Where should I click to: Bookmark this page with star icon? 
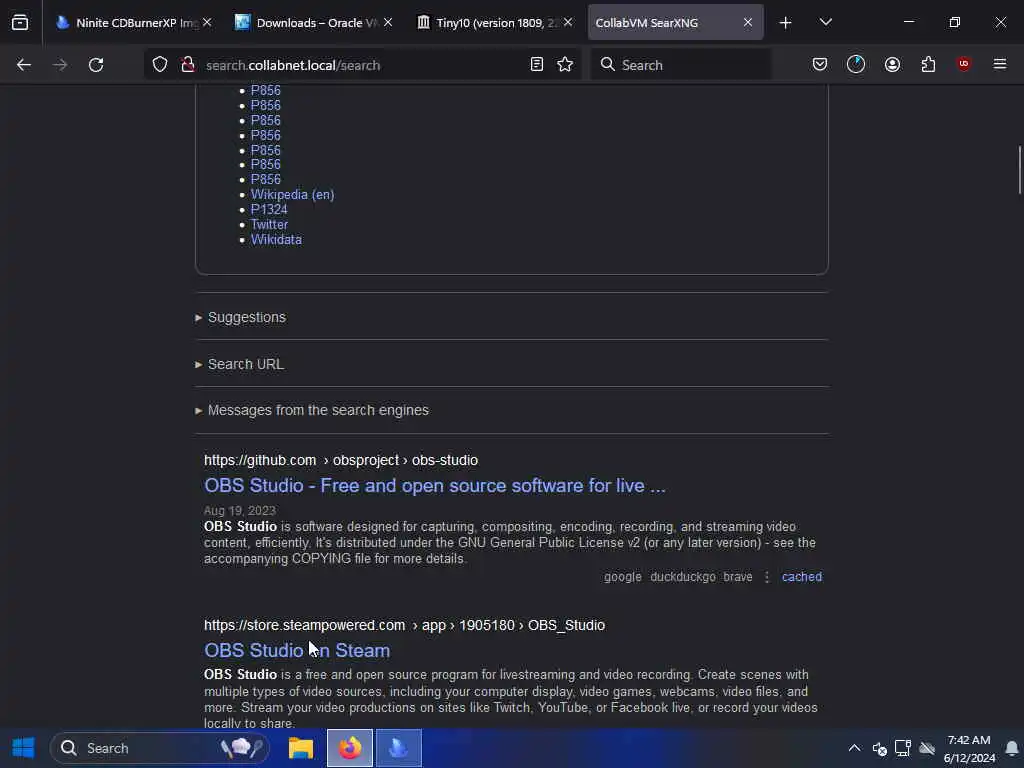[565, 65]
